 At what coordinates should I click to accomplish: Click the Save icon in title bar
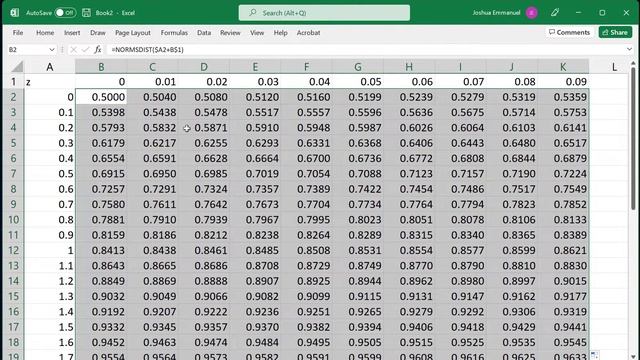tap(86, 13)
